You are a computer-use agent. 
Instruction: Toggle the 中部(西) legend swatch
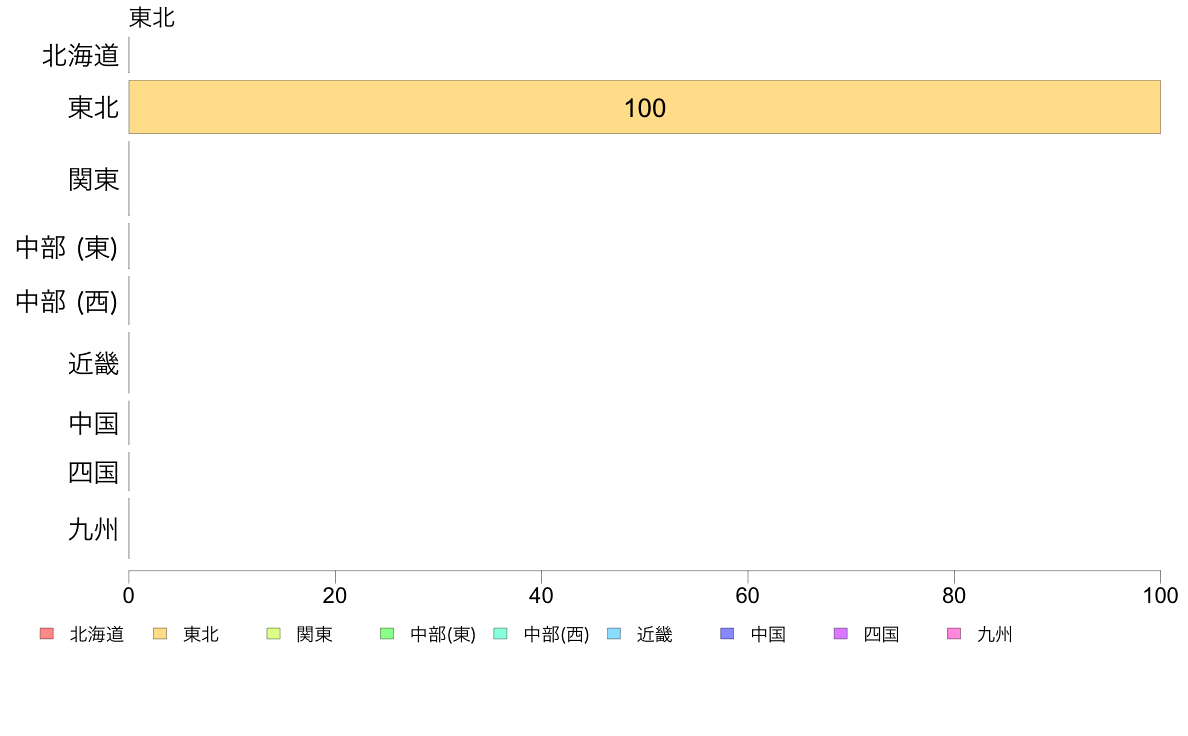click(x=500, y=634)
